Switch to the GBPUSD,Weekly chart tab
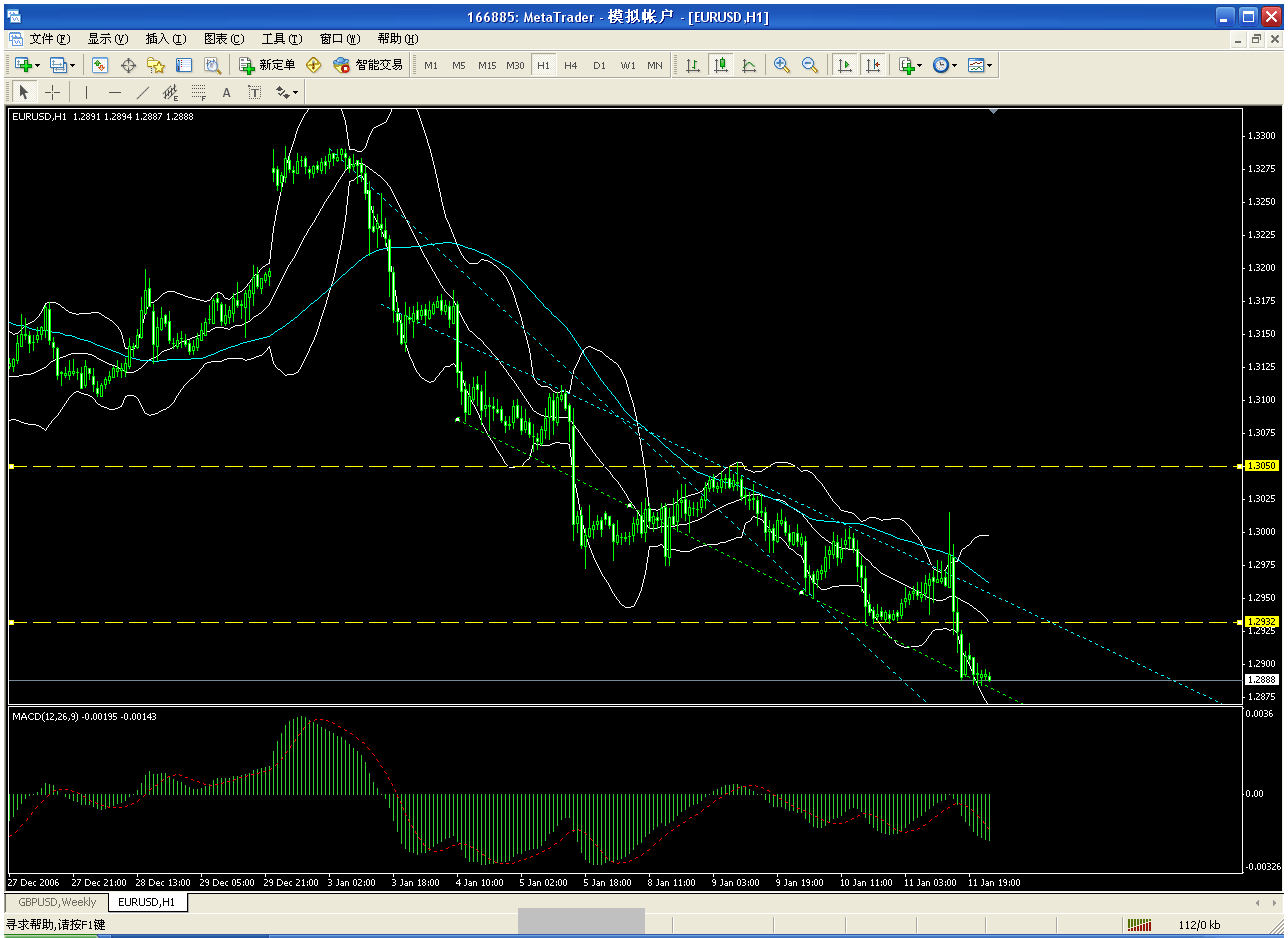This screenshot has height=938, width=1288. pos(57,902)
